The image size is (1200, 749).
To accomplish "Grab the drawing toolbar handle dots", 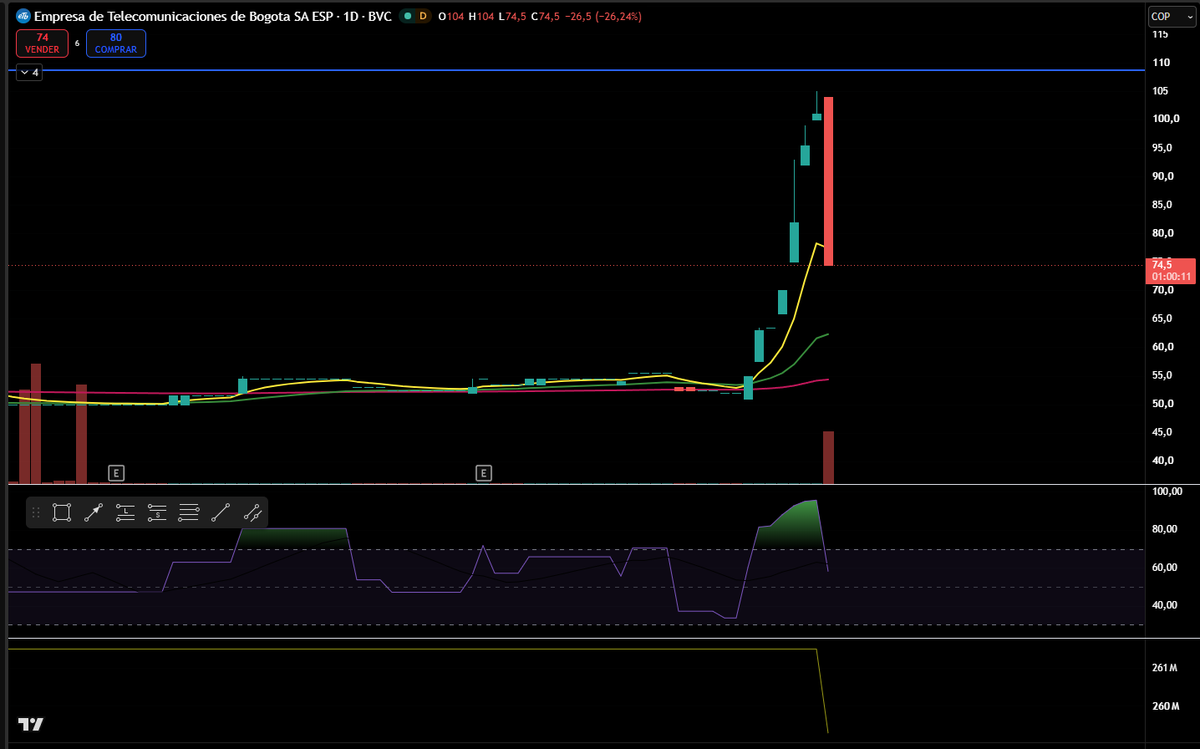I will [x=37, y=513].
